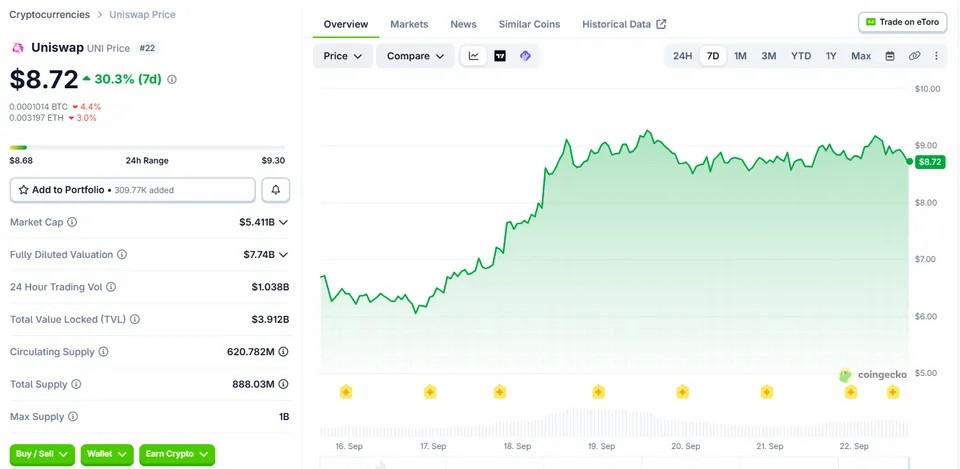Select the line chart view icon

pyautogui.click(x=474, y=56)
